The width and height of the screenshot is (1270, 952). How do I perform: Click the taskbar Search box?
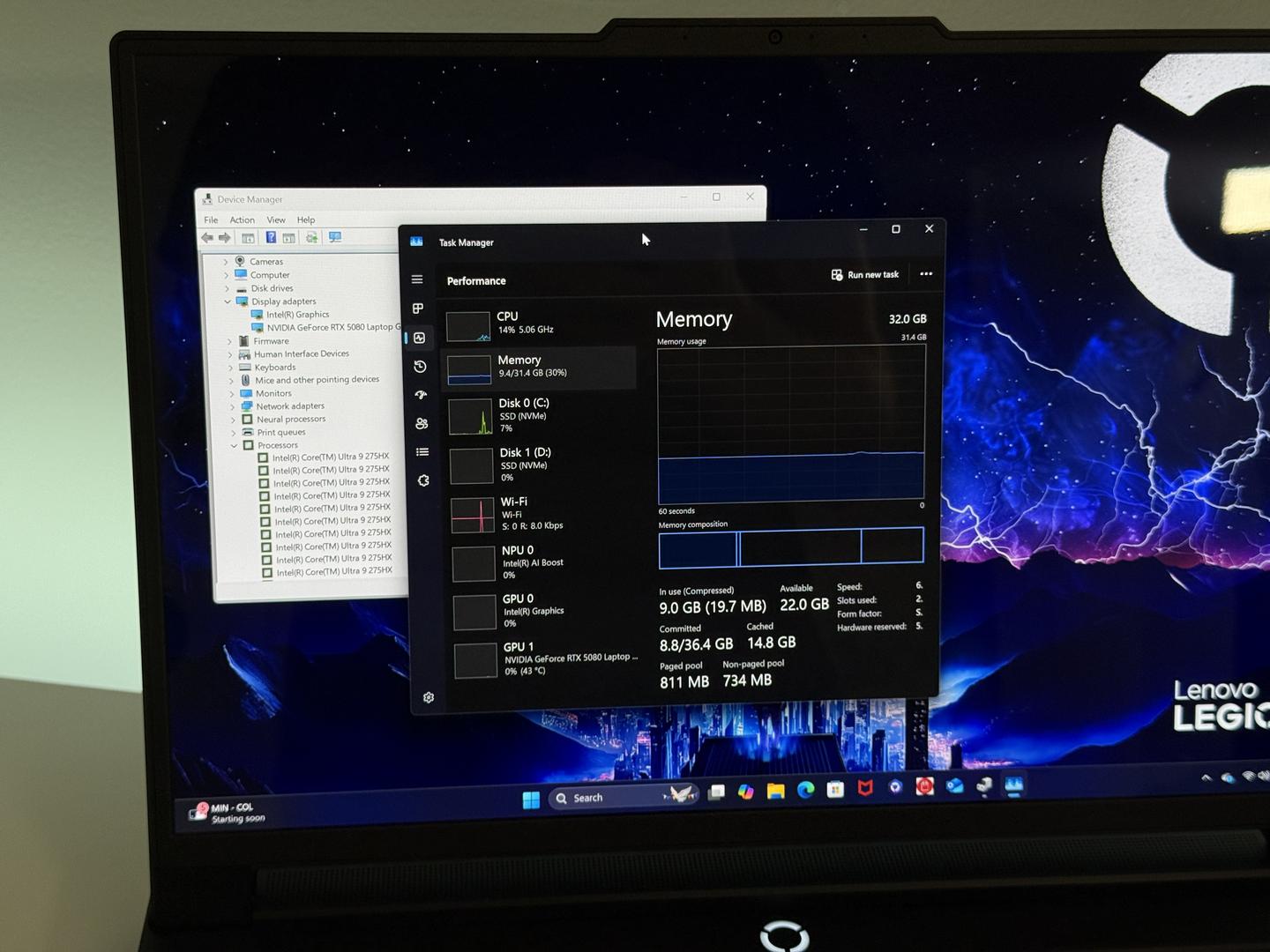tap(623, 797)
